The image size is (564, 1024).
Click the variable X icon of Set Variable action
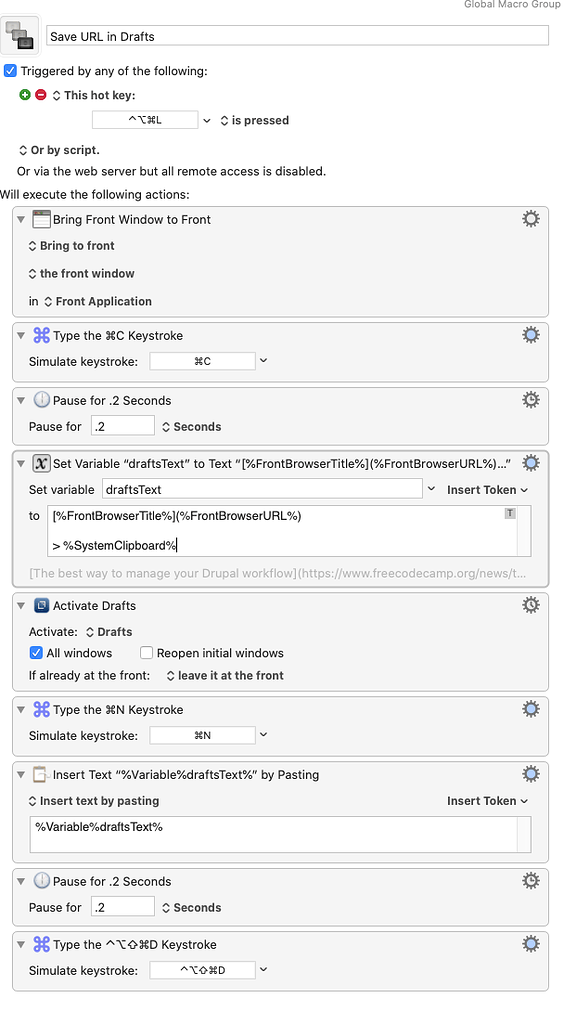pyautogui.click(x=41, y=463)
